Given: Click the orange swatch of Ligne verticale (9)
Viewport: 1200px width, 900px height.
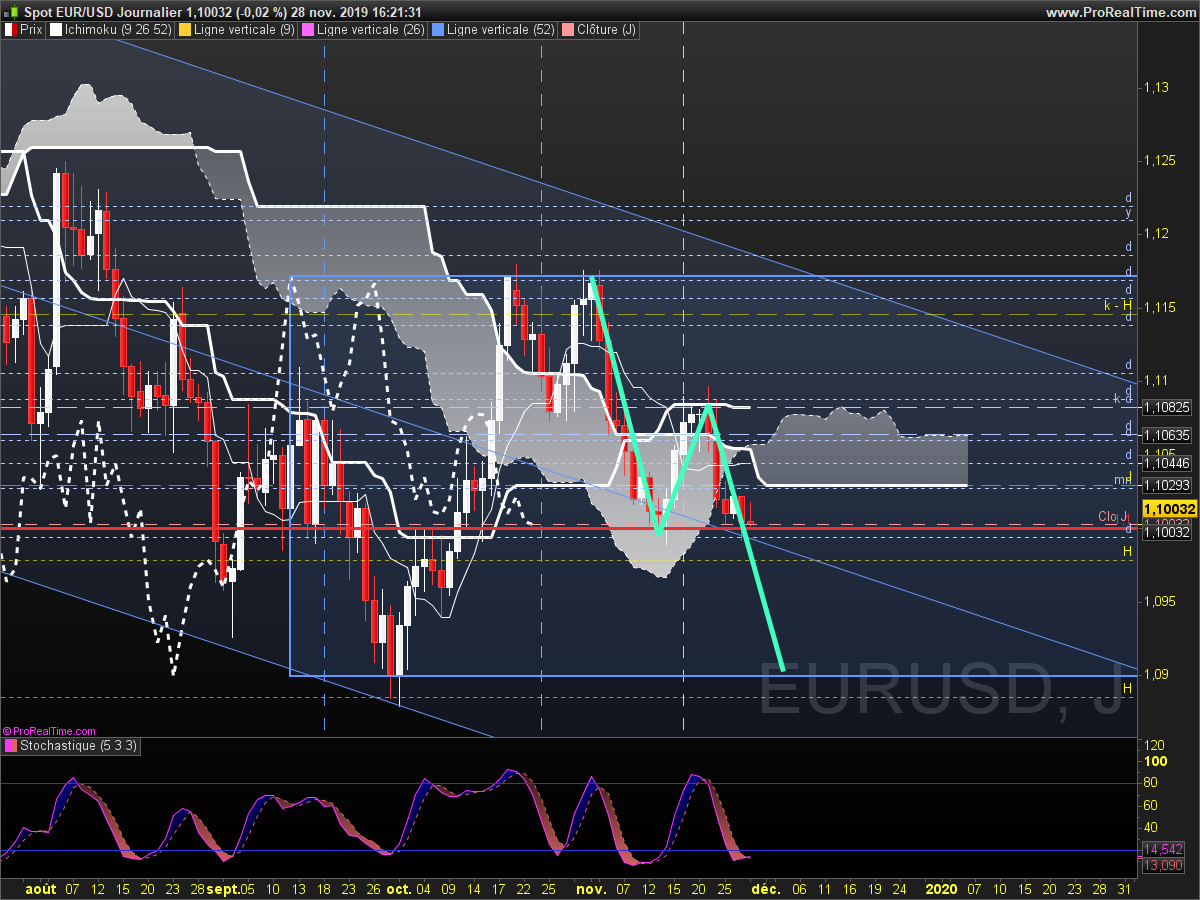Looking at the screenshot, I should pos(184,30).
